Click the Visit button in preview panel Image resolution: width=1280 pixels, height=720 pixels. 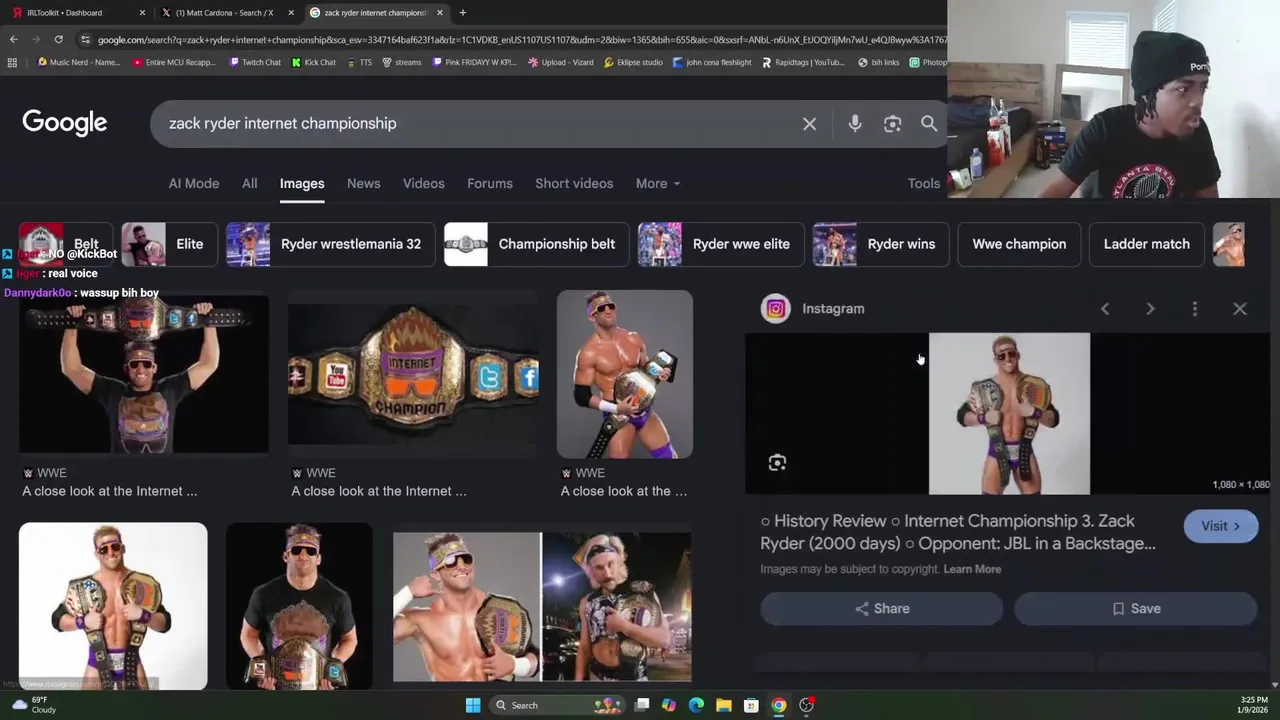coord(1221,526)
